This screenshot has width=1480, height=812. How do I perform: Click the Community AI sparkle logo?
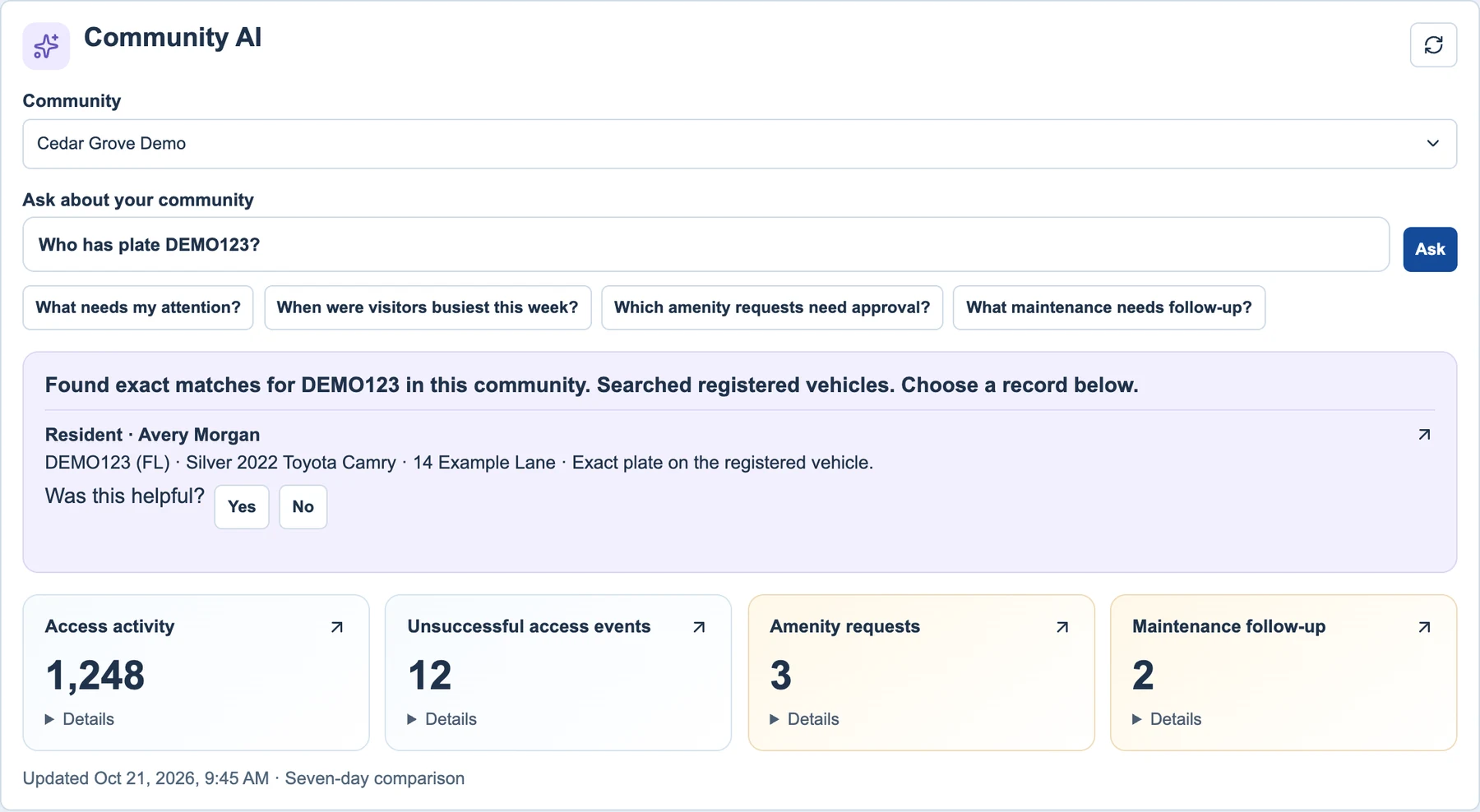(x=46, y=46)
